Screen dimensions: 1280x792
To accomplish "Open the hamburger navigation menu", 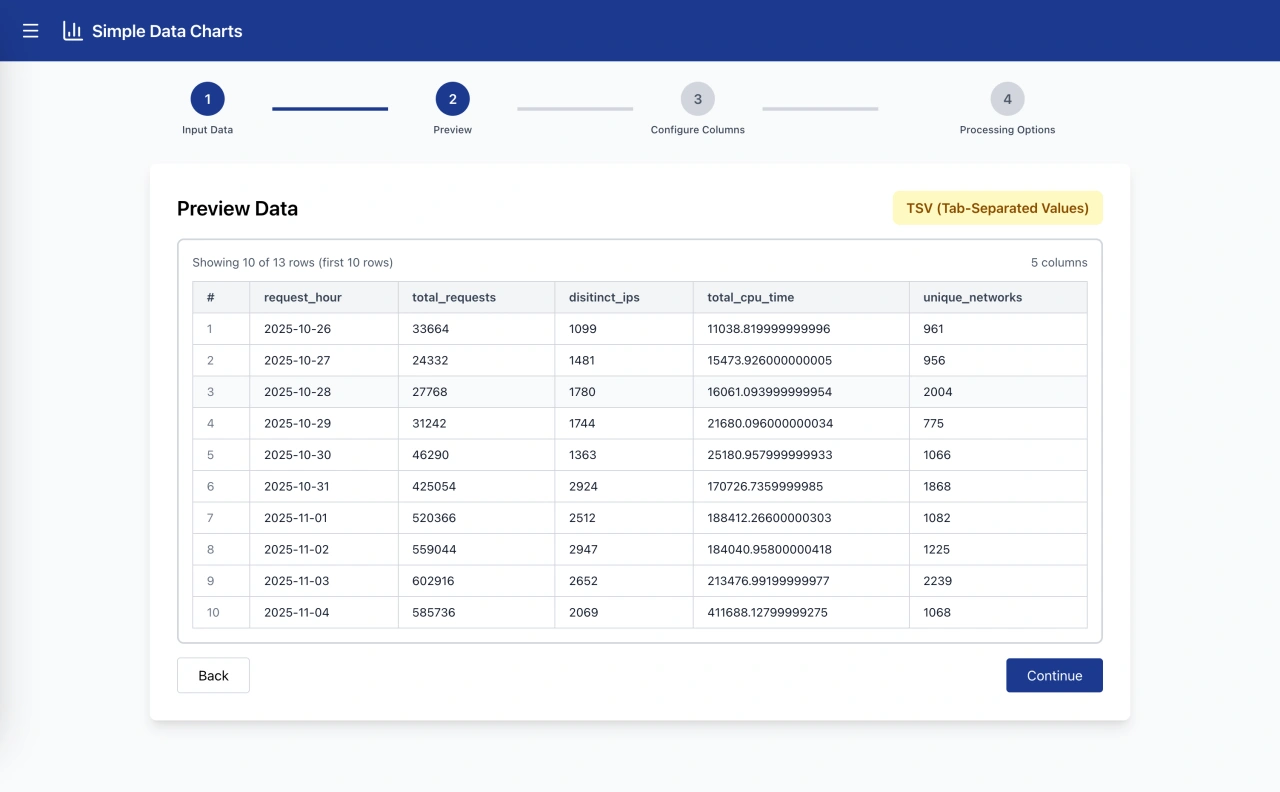I will click(x=30, y=30).
